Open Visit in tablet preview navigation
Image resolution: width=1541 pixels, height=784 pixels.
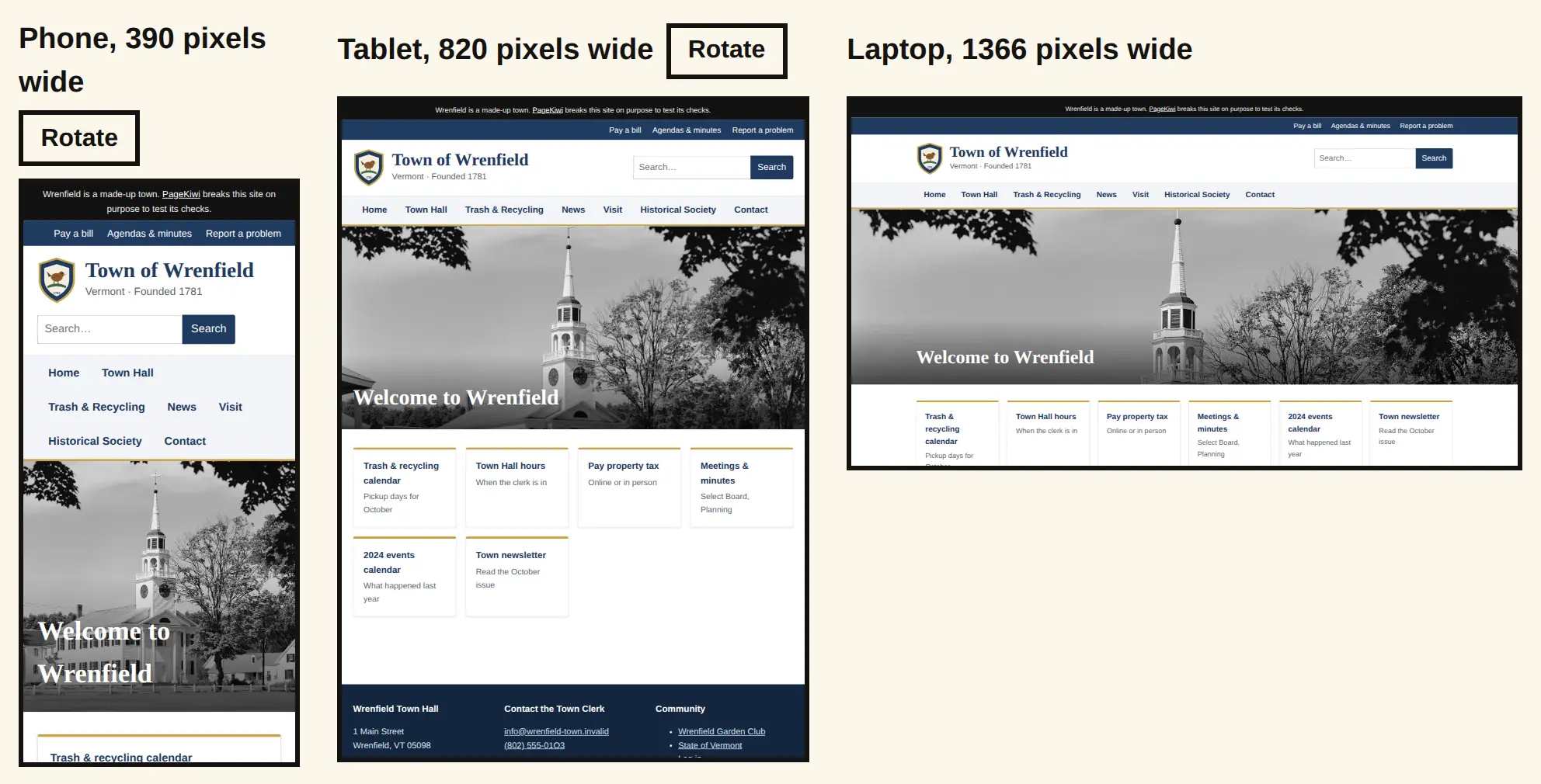[x=613, y=210]
